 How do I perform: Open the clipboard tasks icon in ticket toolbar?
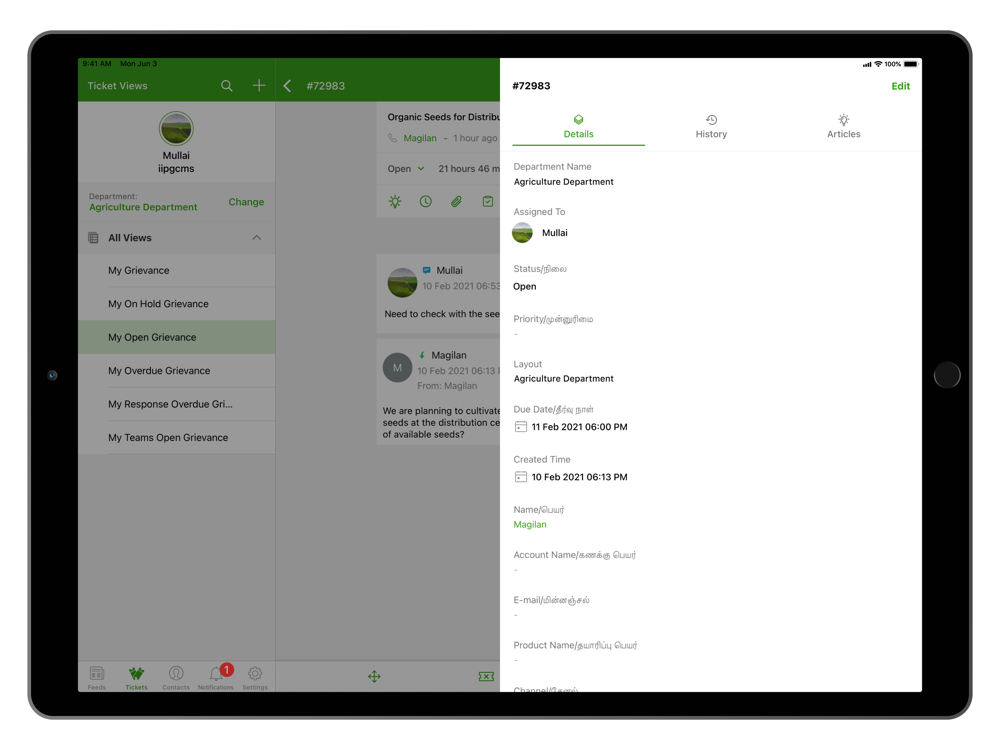click(x=488, y=202)
